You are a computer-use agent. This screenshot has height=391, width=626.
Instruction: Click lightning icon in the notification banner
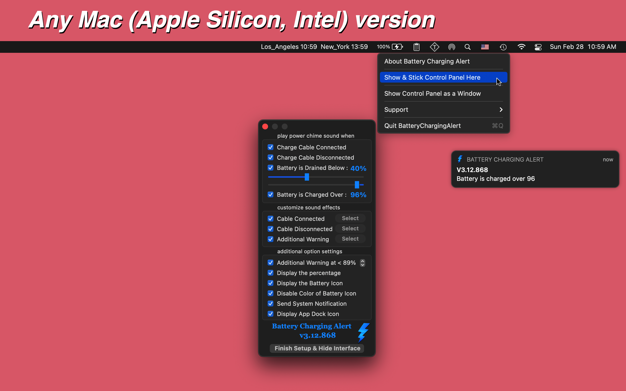pyautogui.click(x=460, y=159)
